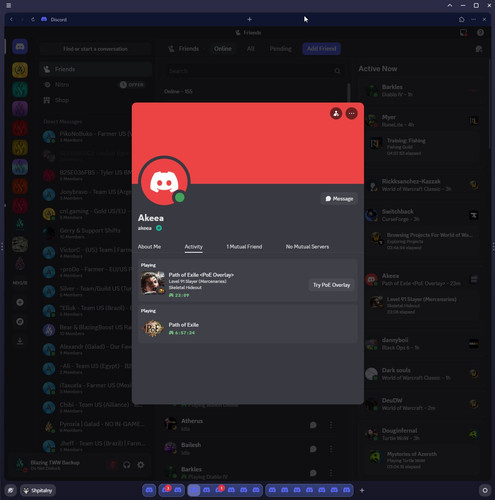Click the Discord taskbar icon with badge 1

(219, 490)
